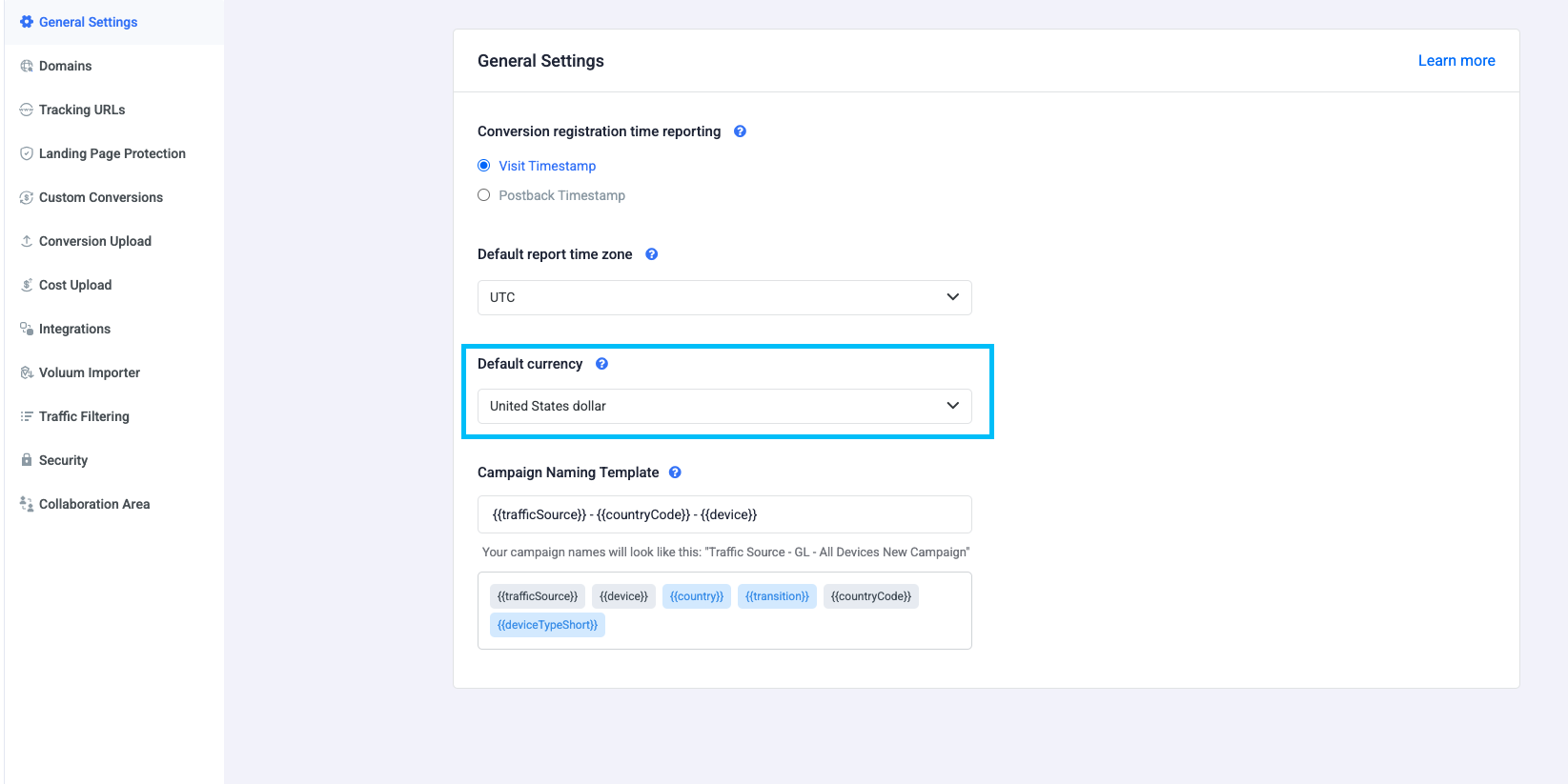The width and height of the screenshot is (1568, 784).
Task: Open the UTC time zone dropdown
Action: pyautogui.click(x=724, y=297)
